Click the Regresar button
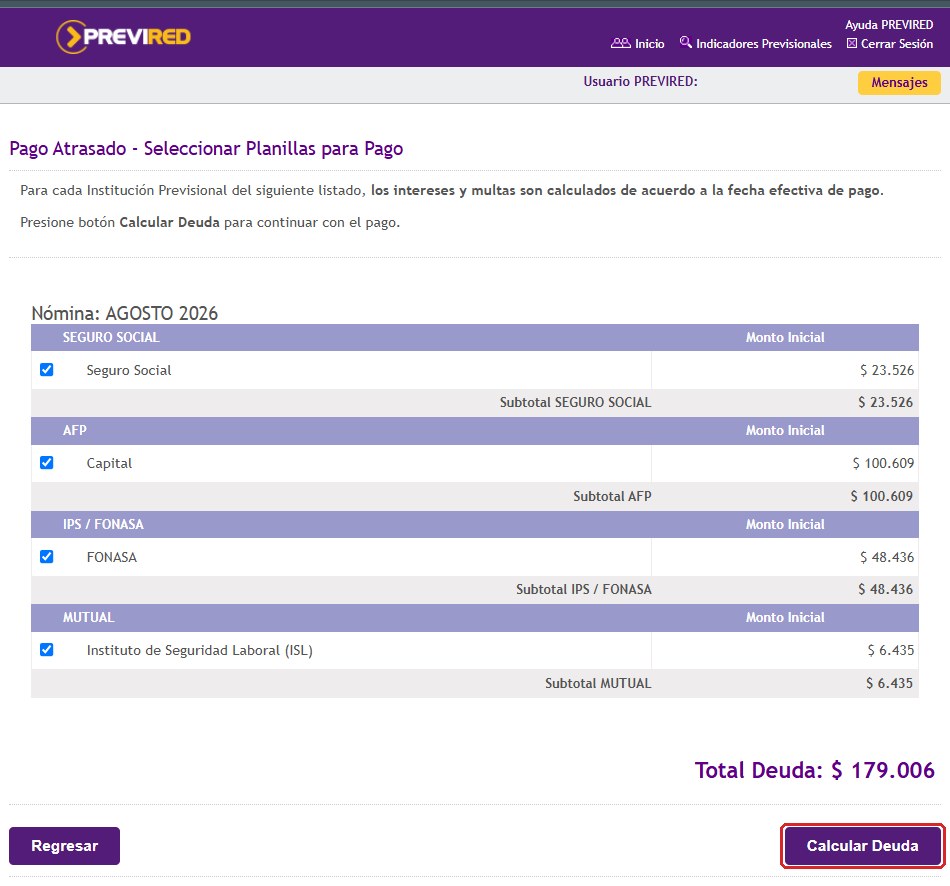 click(x=64, y=846)
